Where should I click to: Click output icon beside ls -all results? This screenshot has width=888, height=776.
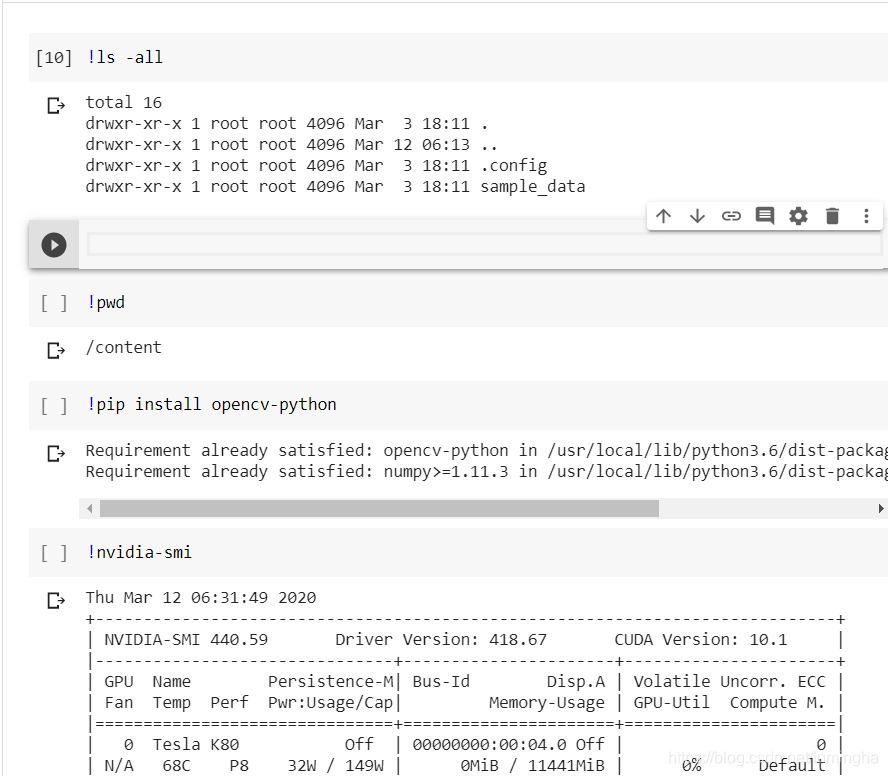tap(56, 105)
